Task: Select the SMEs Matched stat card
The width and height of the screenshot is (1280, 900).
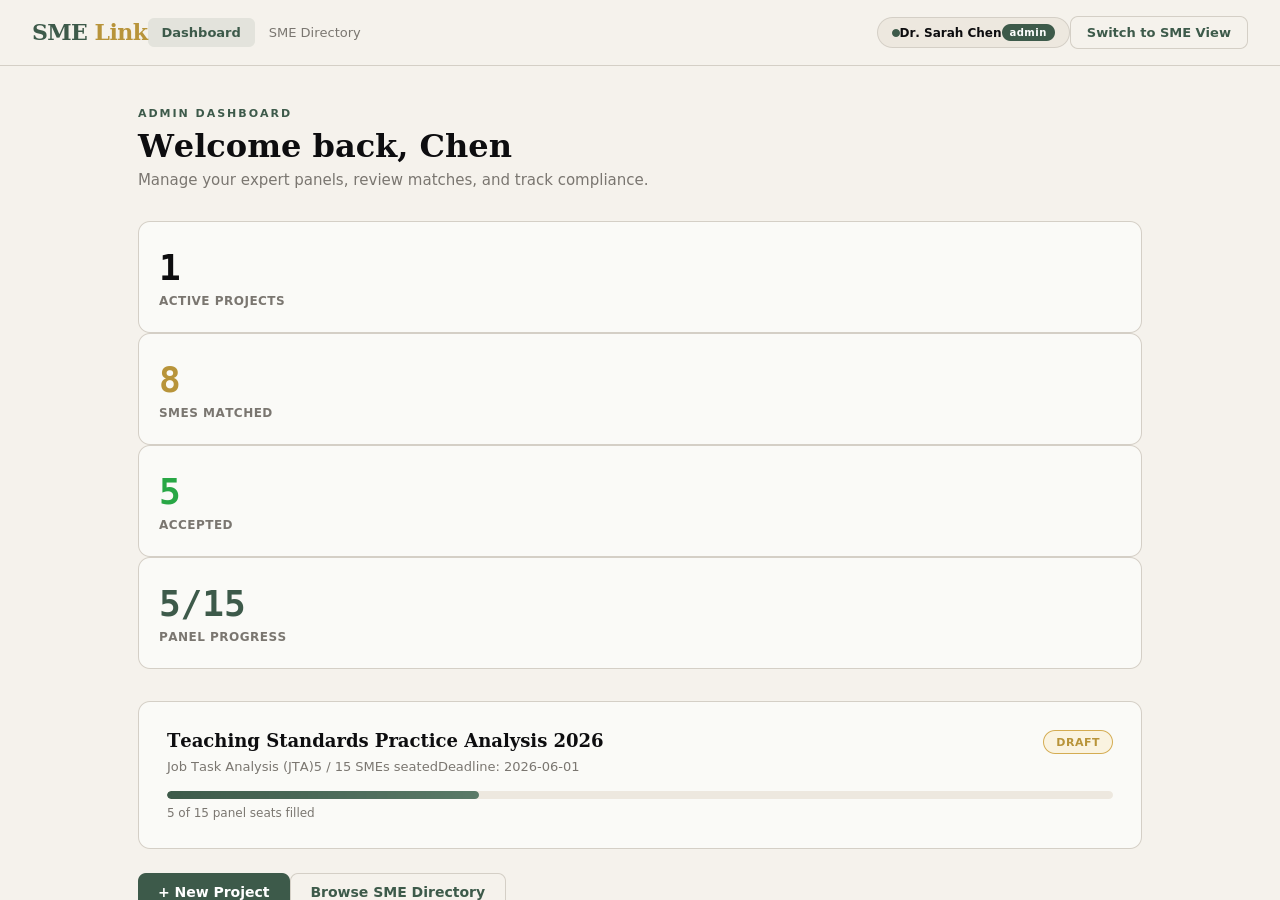Action: 639,389
